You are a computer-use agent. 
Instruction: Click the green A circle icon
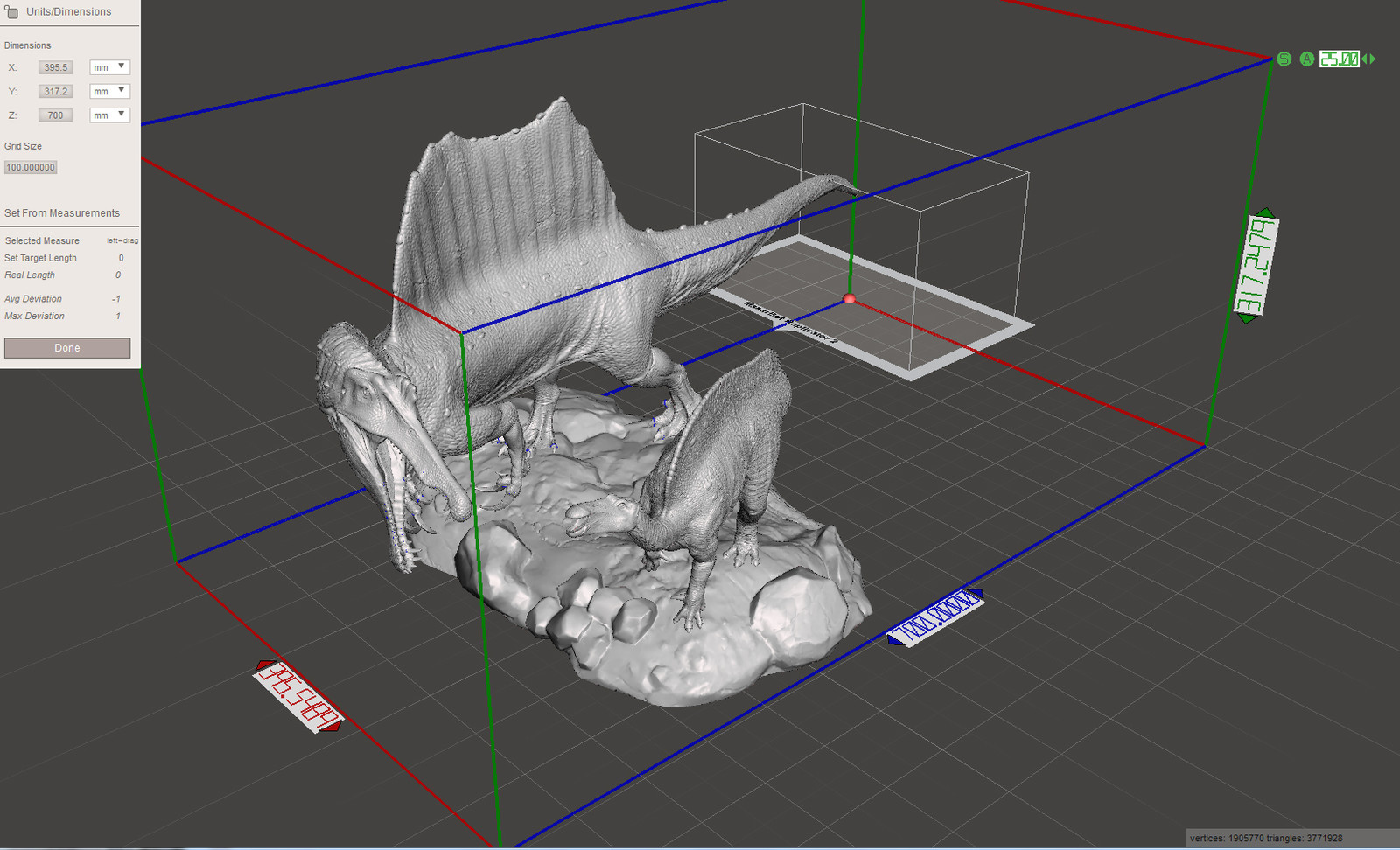pos(1306,59)
